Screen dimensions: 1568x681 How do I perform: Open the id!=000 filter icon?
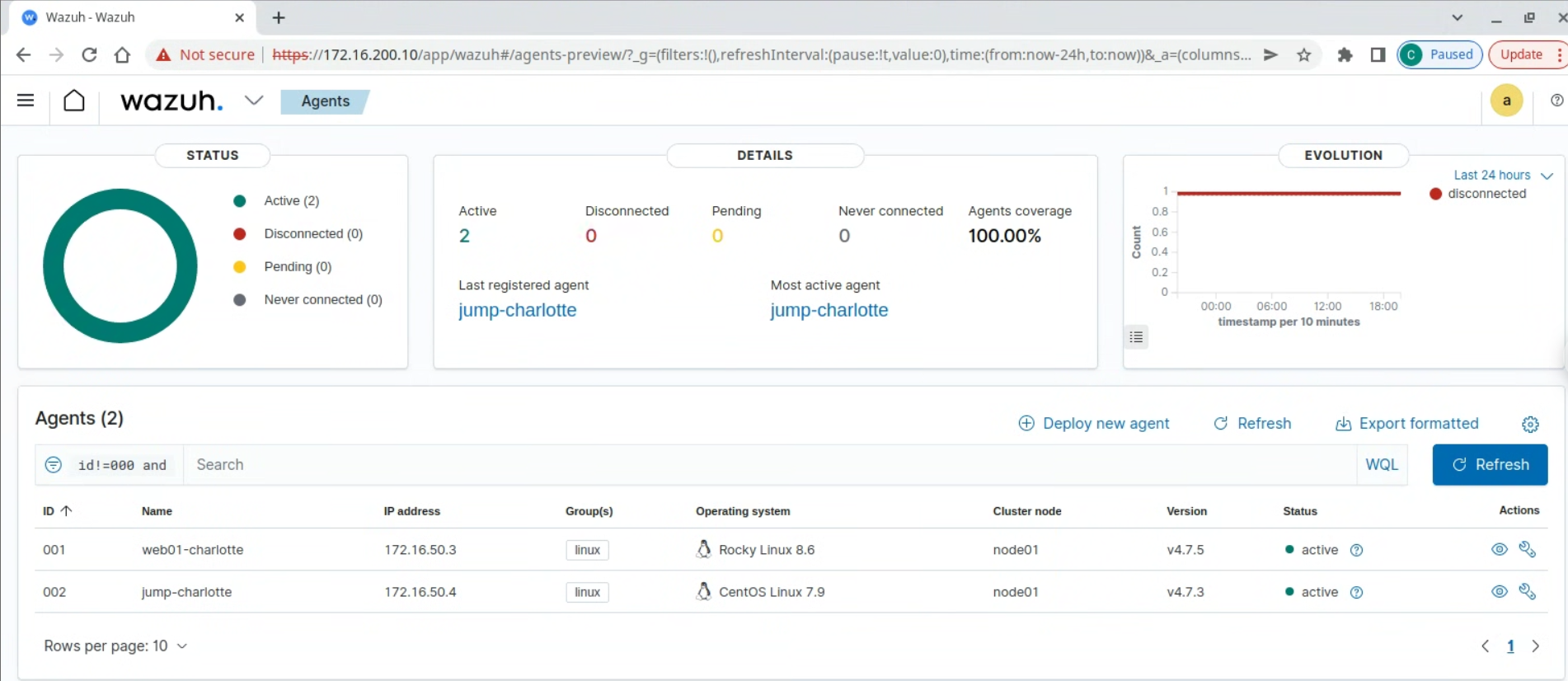(x=54, y=465)
